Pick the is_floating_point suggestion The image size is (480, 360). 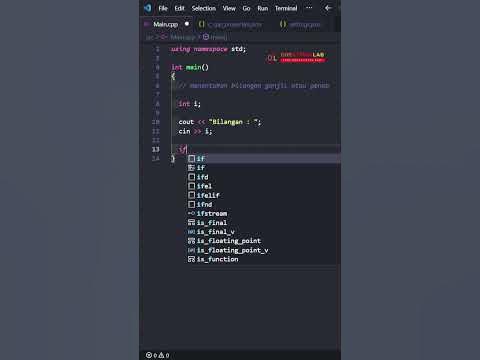264,241
